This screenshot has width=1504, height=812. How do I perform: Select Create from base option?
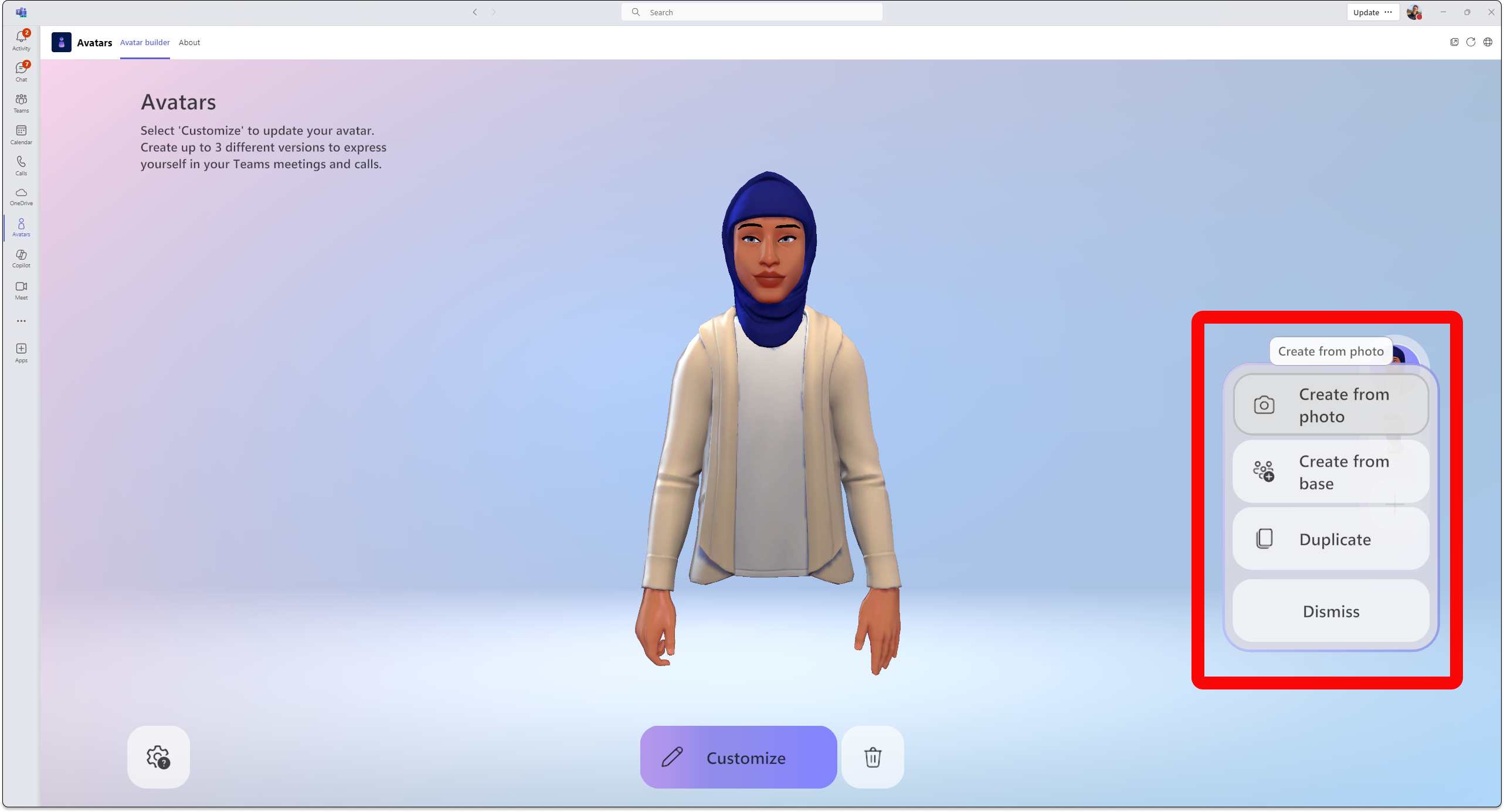point(1330,471)
